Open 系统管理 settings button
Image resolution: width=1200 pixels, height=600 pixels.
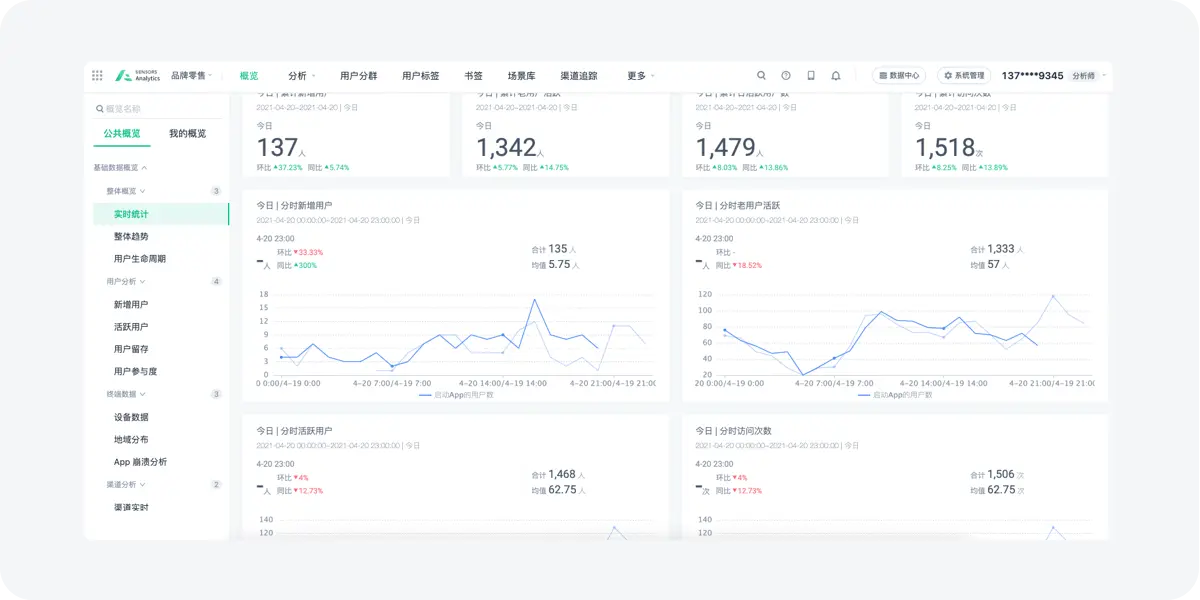(964, 75)
